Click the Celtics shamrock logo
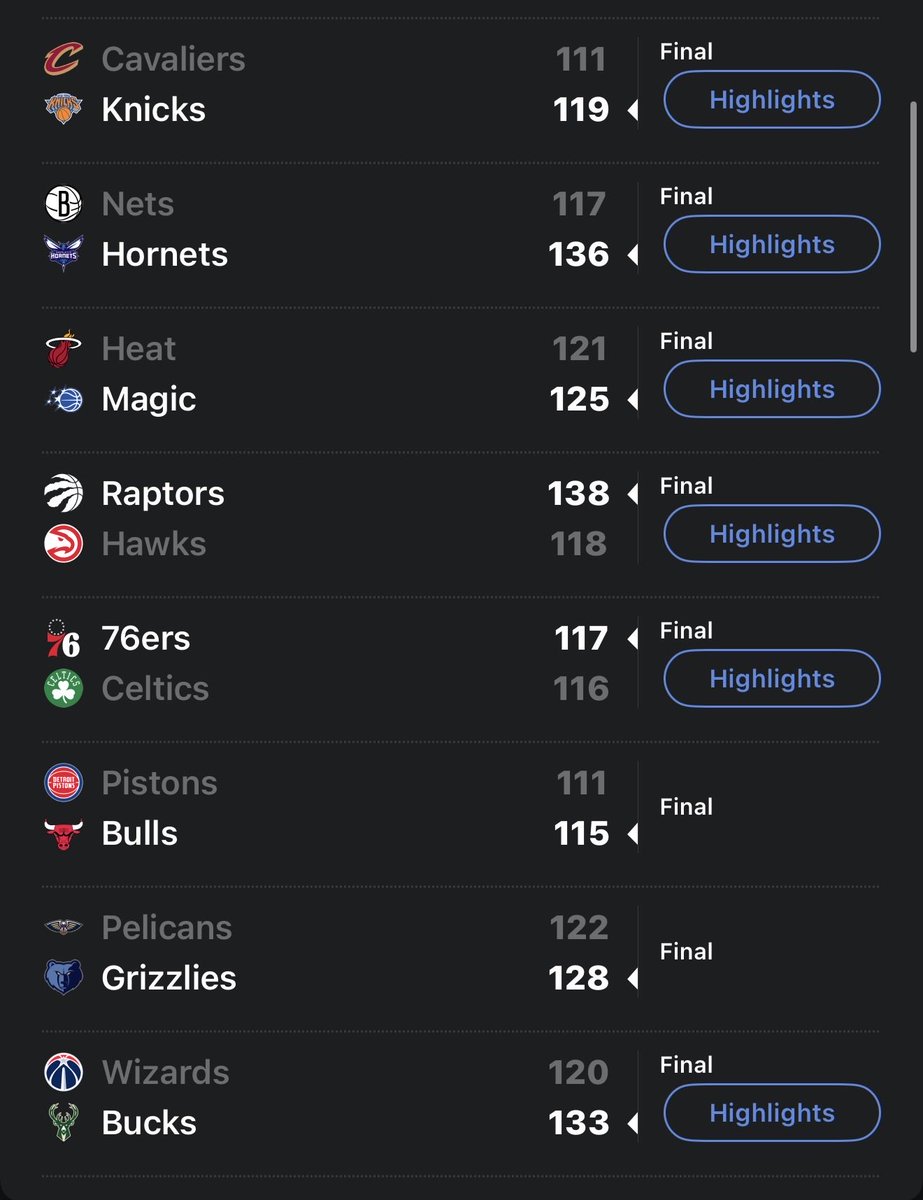Viewport: 923px width, 1200px height. click(63, 688)
